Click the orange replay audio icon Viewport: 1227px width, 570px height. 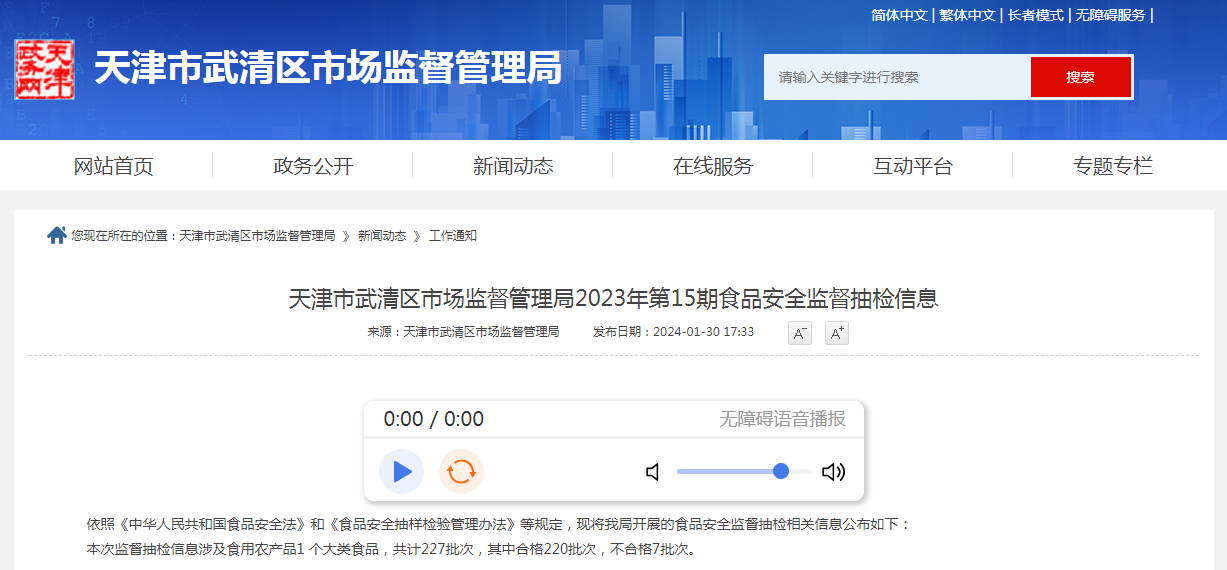pyautogui.click(x=461, y=472)
